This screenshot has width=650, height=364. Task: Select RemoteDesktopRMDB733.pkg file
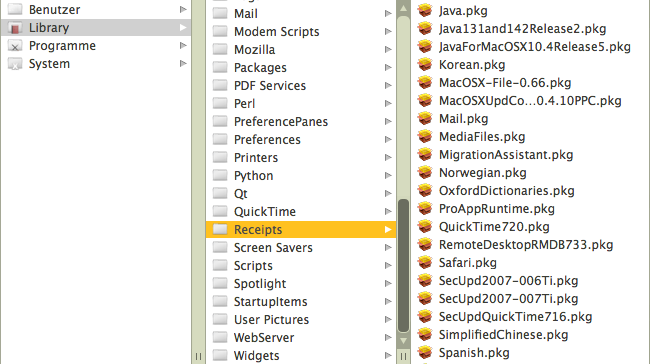click(526, 245)
